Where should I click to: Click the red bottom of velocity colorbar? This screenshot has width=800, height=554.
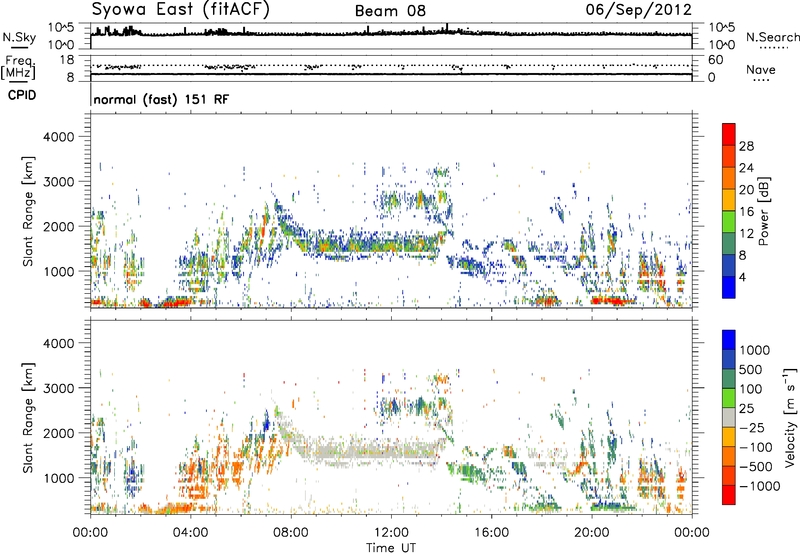coord(729,495)
